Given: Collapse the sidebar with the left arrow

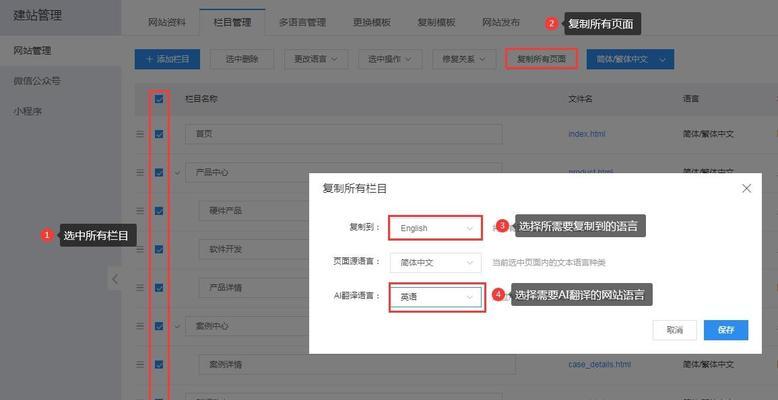Looking at the screenshot, I should [115, 279].
